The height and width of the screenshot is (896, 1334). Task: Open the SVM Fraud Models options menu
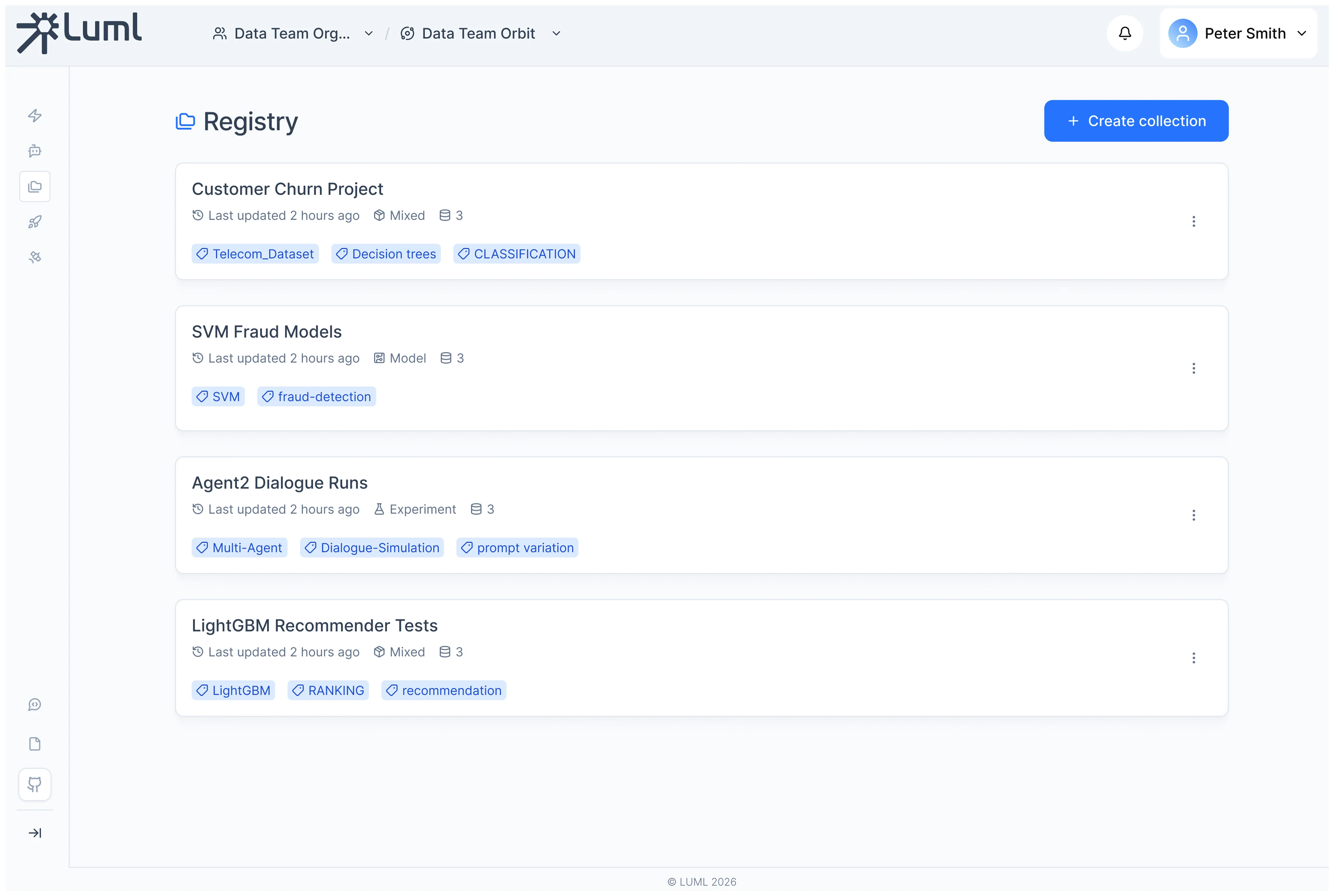tap(1193, 369)
